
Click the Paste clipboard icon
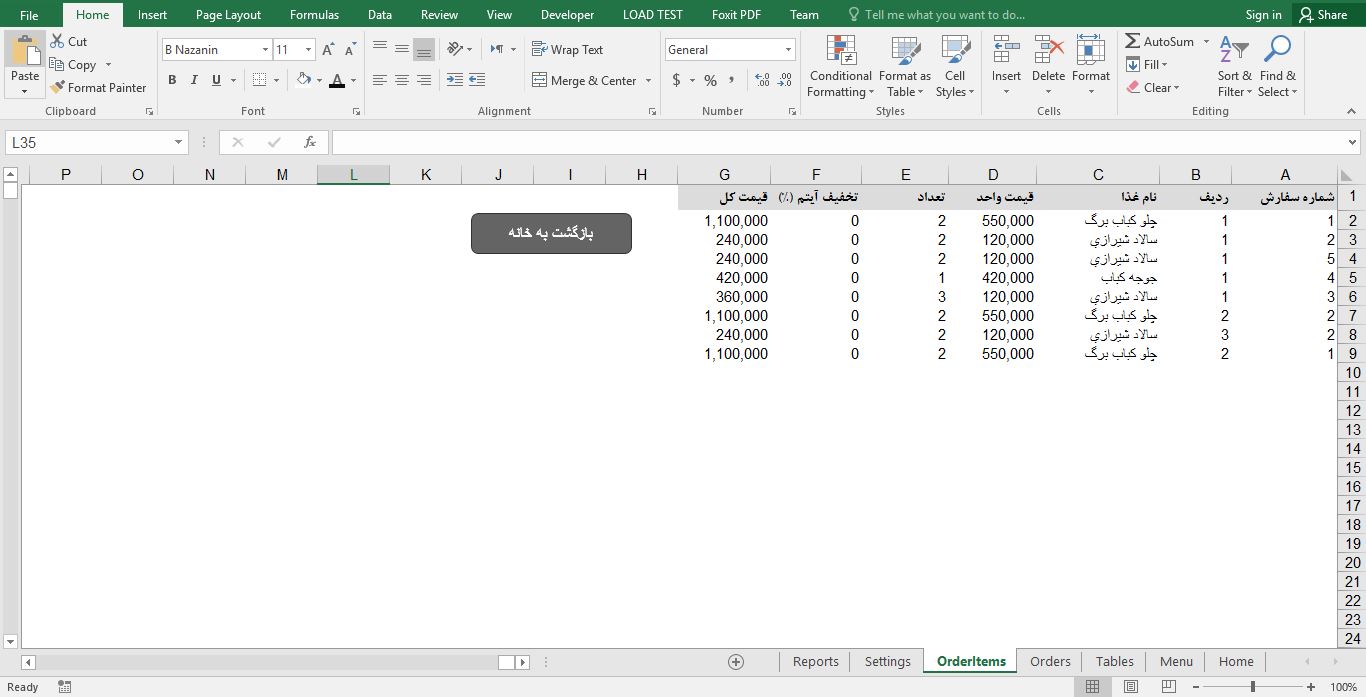coord(25,50)
